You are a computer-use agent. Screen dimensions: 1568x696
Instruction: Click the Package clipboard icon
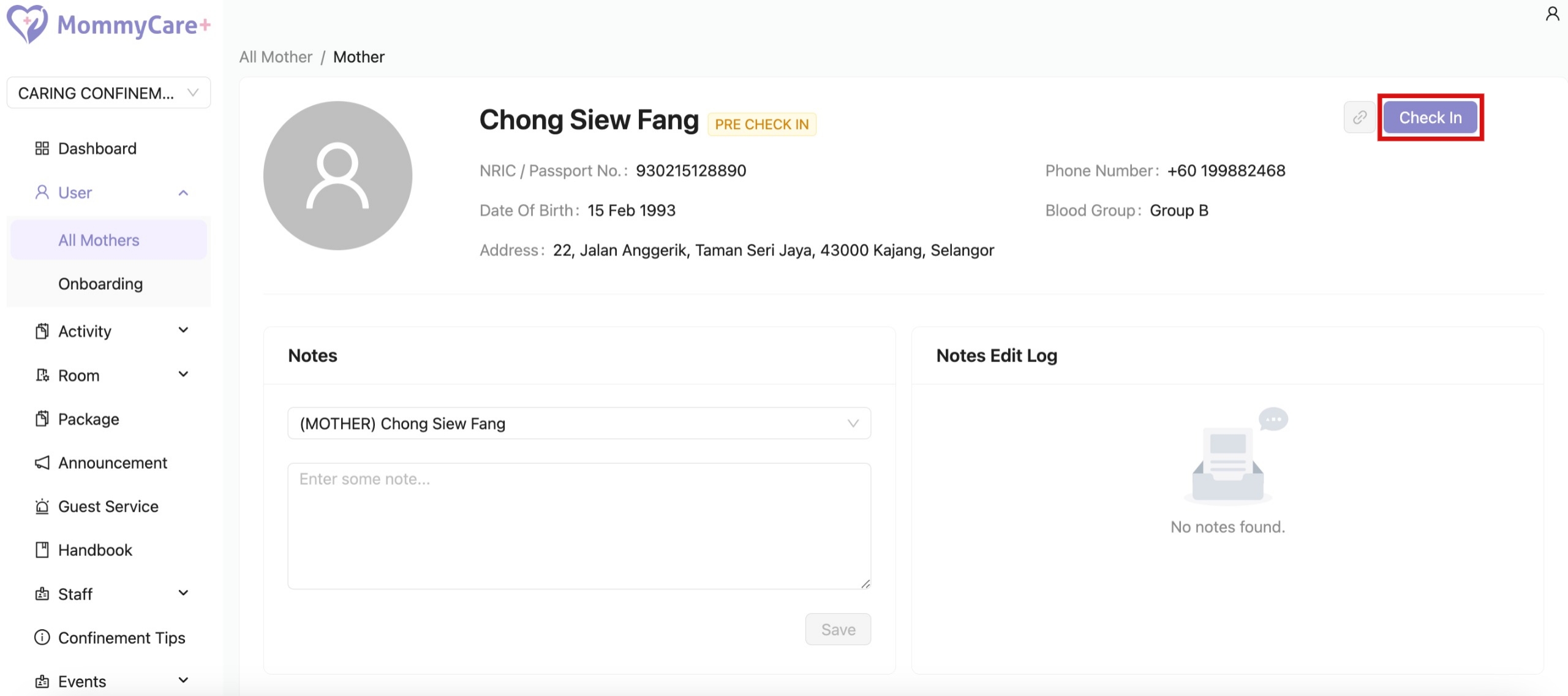point(42,419)
